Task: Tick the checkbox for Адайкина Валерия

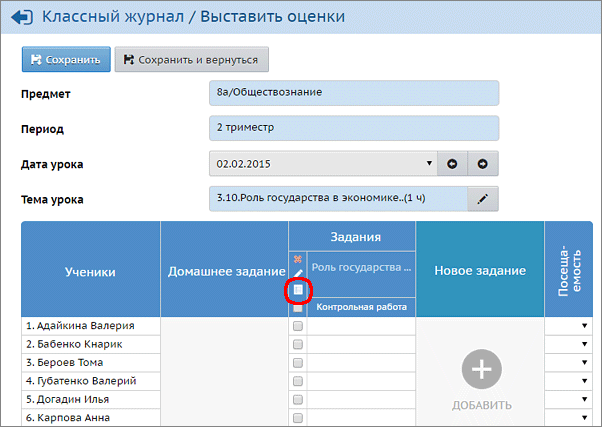Action: [297, 326]
